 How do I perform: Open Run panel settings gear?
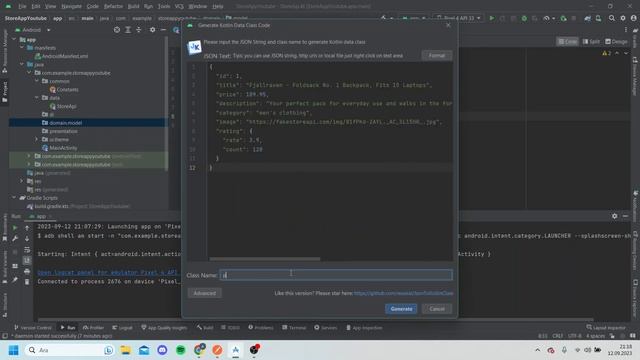tap(614, 216)
